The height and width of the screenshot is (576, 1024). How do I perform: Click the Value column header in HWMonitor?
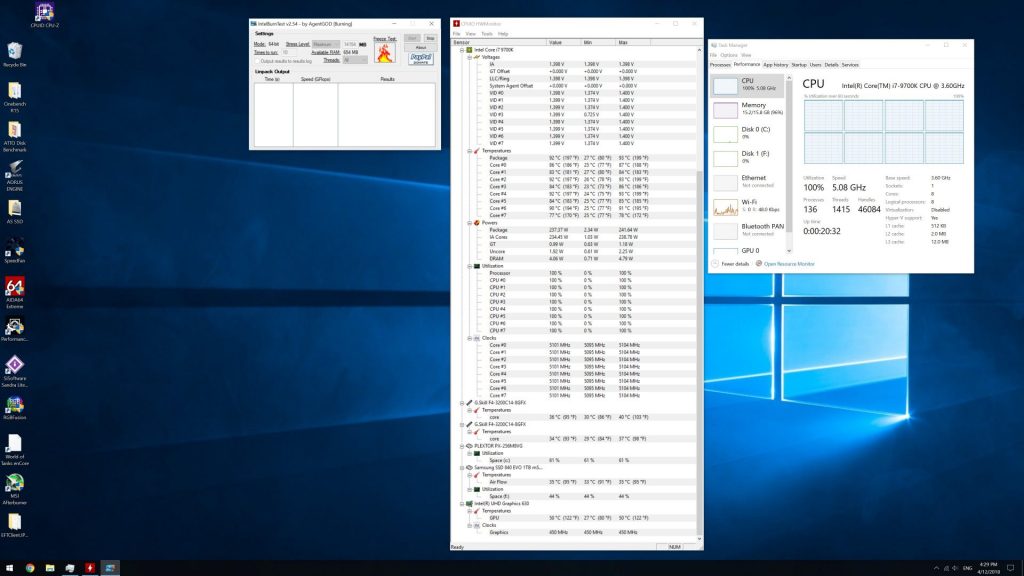point(564,42)
